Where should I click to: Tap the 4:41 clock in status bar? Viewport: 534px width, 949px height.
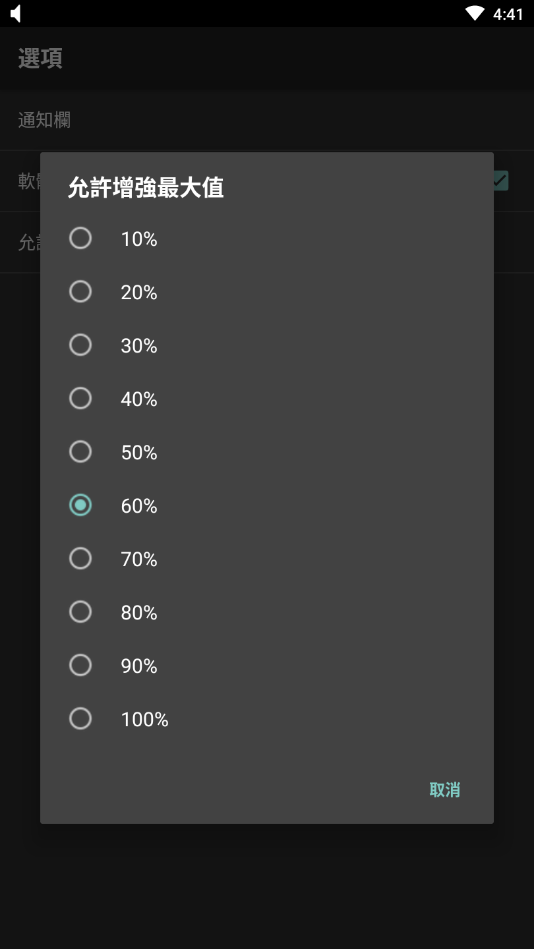pos(508,14)
